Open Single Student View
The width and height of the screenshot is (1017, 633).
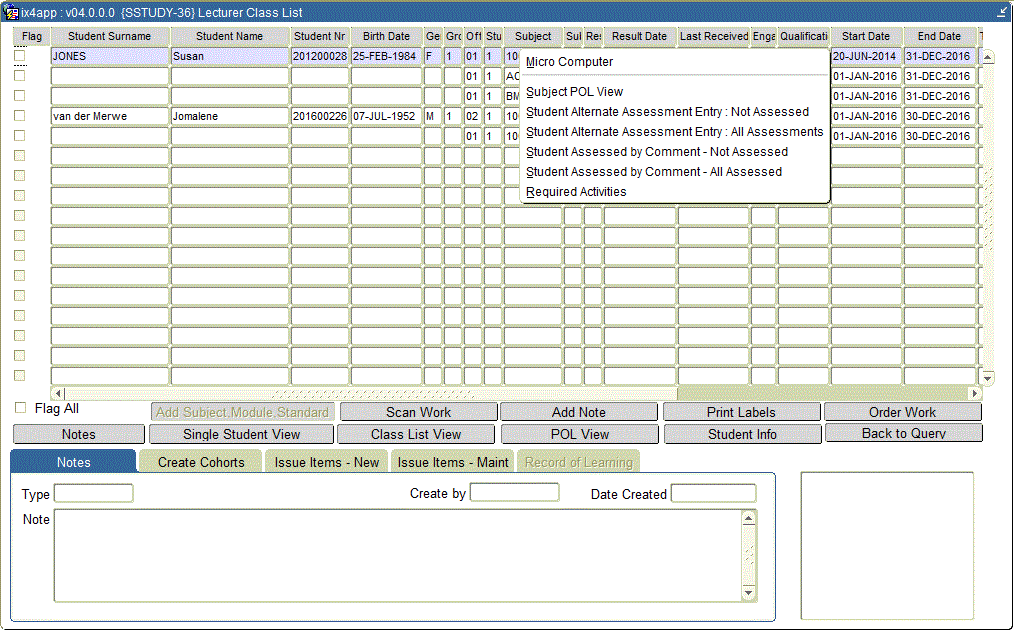tap(241, 434)
